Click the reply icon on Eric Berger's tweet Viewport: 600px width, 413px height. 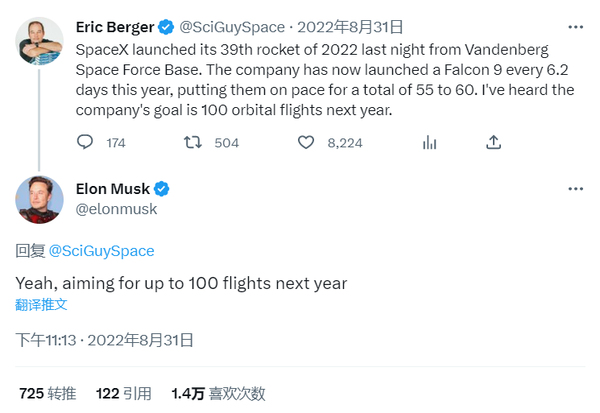coord(86,143)
